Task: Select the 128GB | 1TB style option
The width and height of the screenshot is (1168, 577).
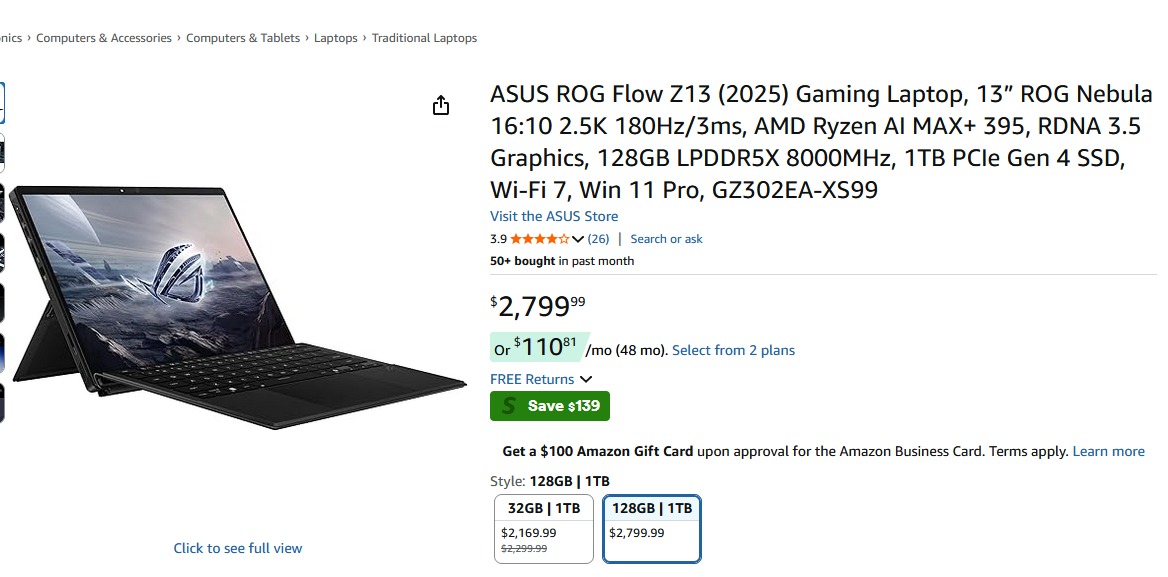Action: [652, 528]
